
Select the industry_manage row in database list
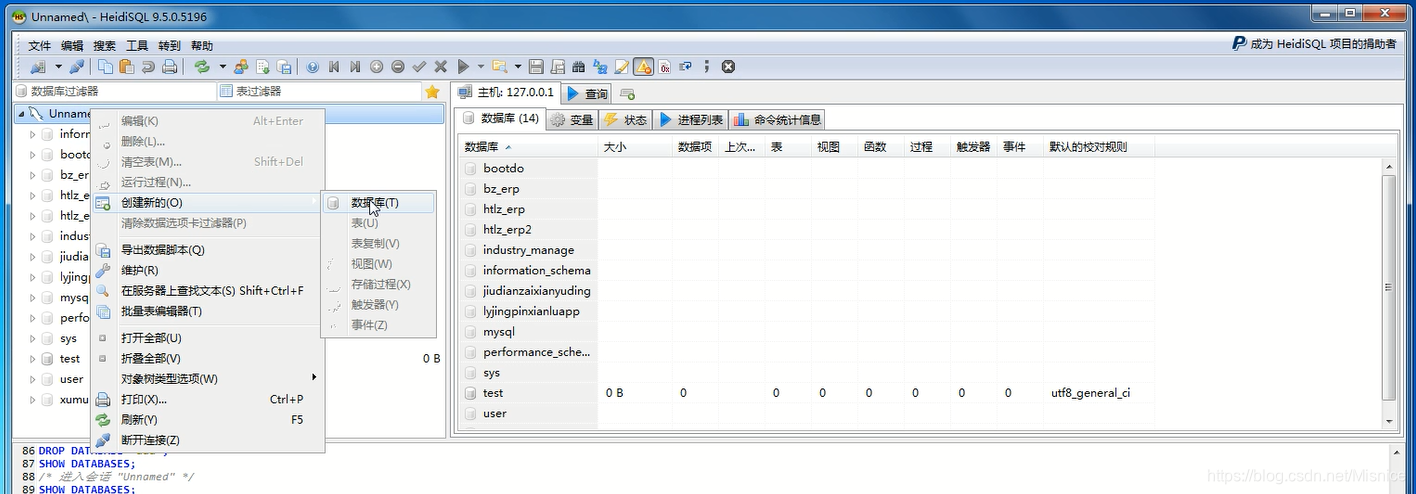tap(528, 250)
